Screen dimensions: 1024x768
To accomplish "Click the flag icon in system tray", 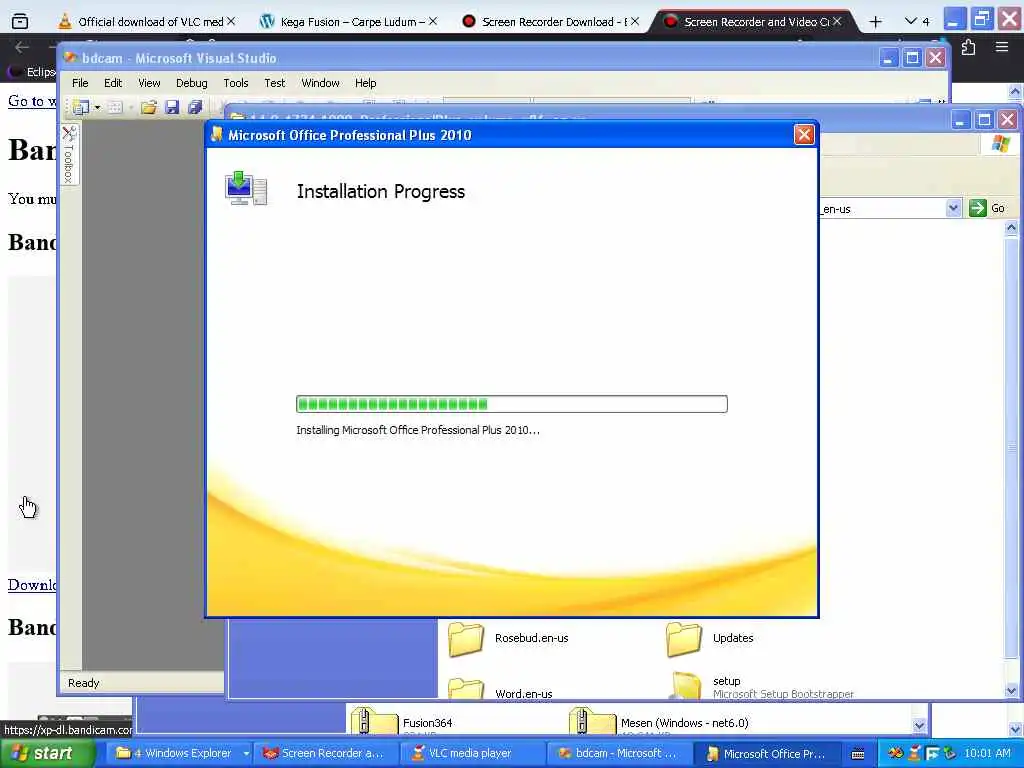I will (x=932, y=754).
